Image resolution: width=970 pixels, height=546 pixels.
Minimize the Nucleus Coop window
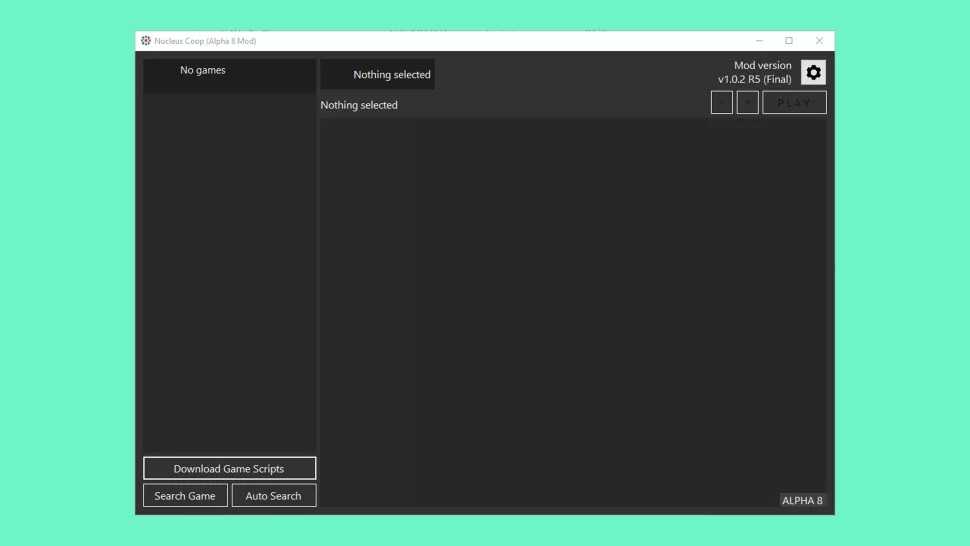coord(759,41)
